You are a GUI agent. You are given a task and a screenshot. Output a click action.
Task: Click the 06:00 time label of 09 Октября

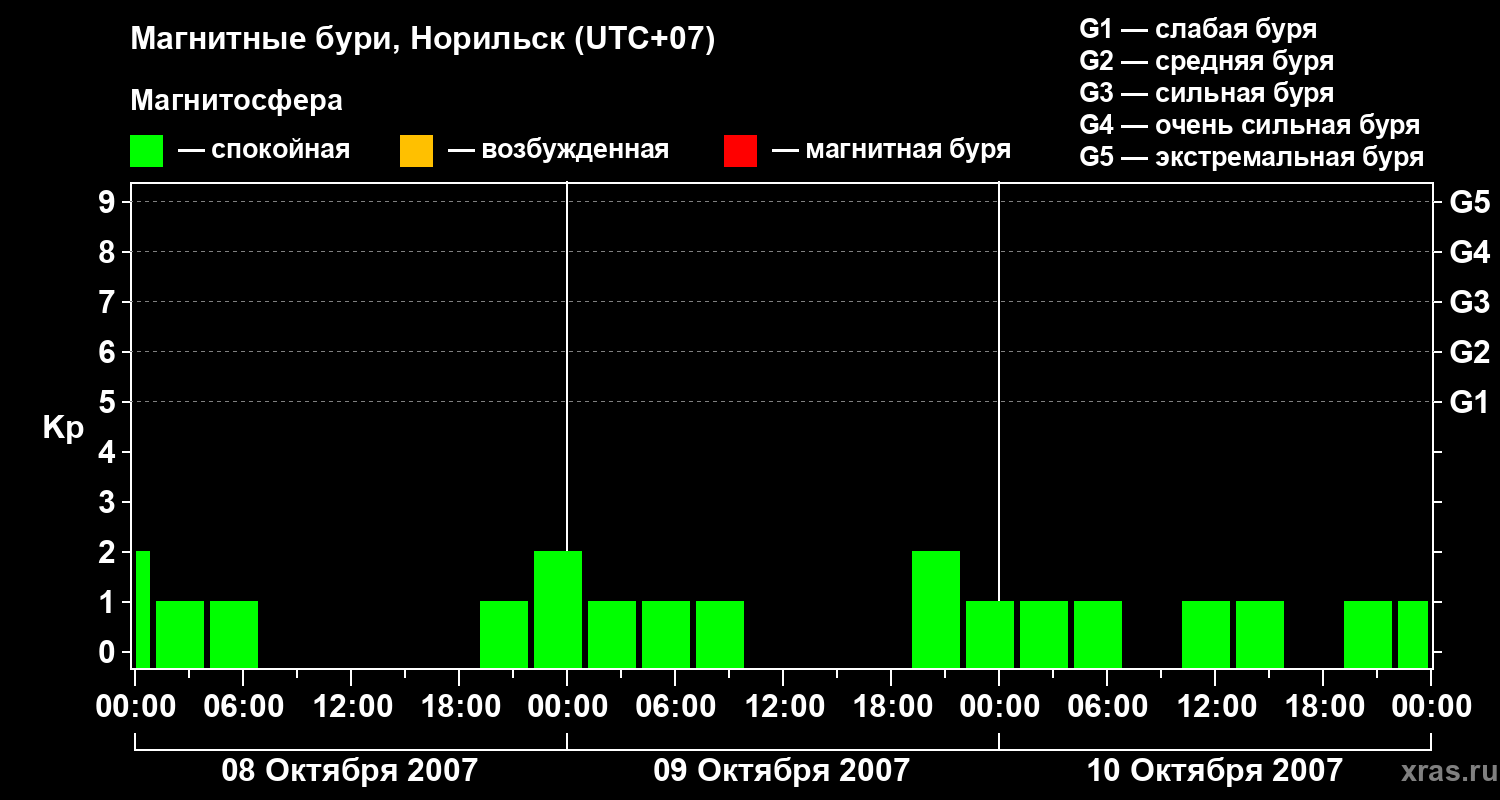click(x=675, y=706)
